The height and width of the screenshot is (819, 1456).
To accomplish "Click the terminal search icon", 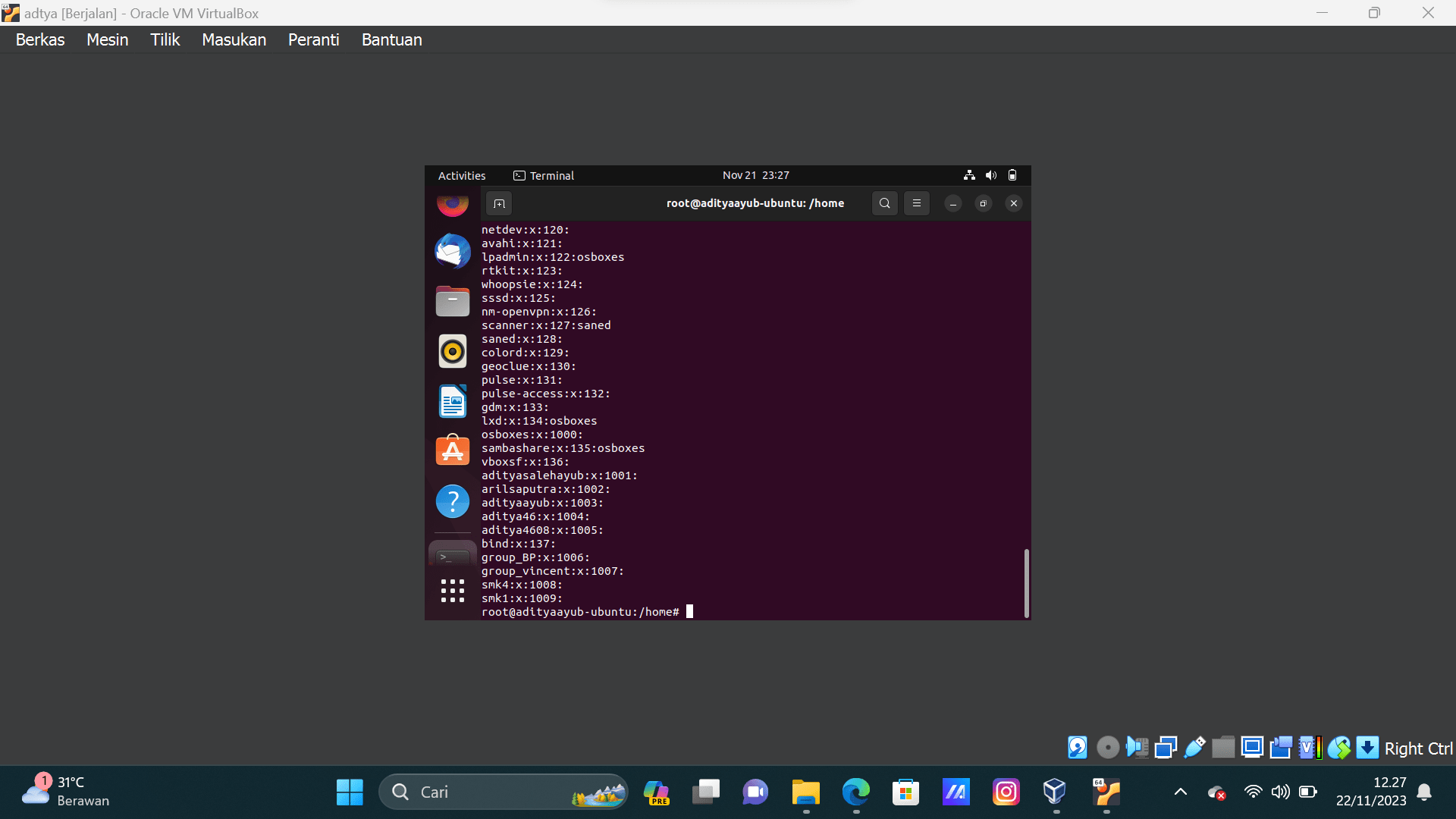I will tap(884, 203).
